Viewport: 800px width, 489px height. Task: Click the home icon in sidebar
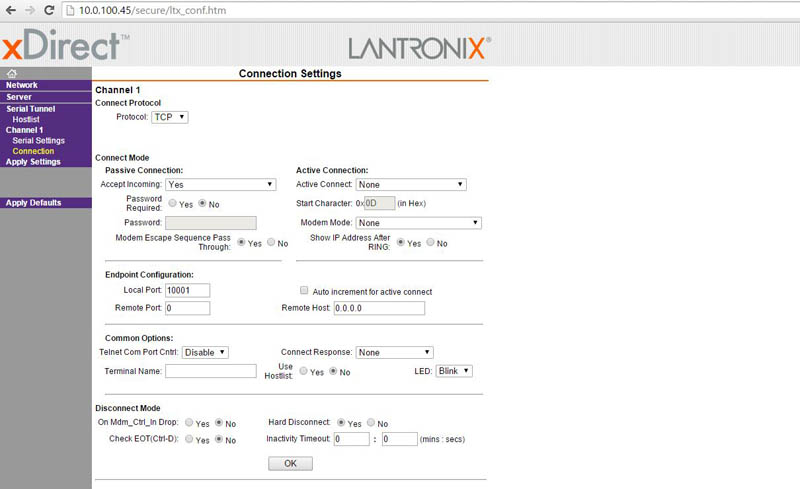[11, 74]
